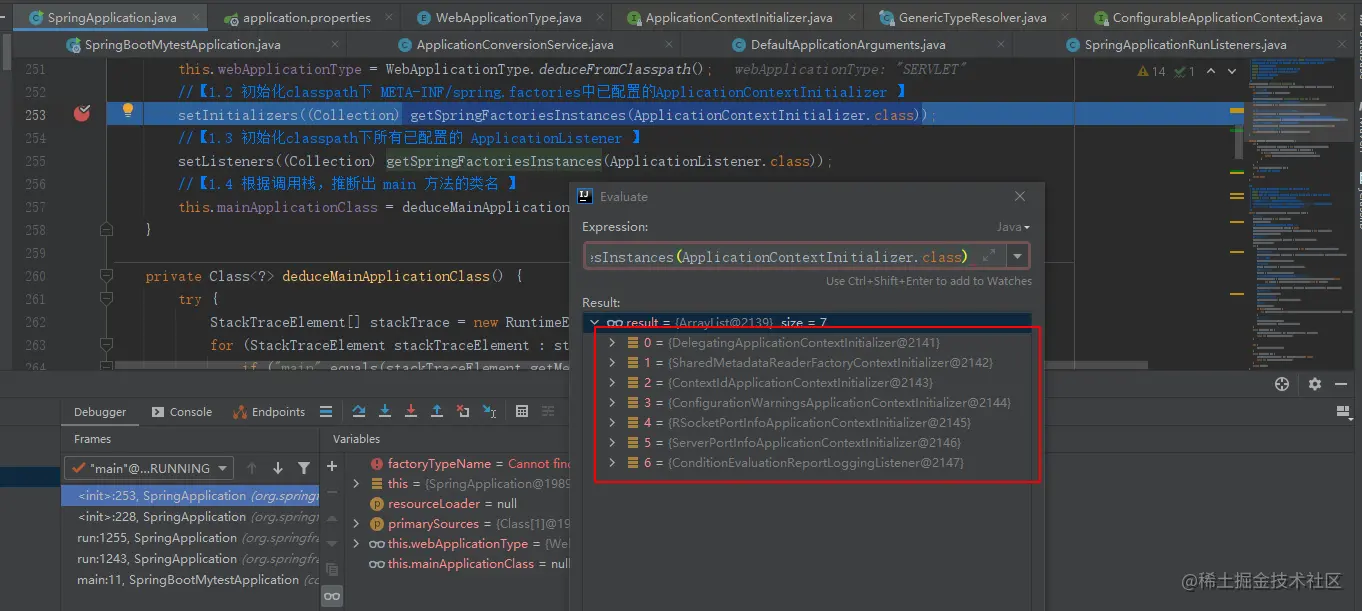Collapse the deduceMainApplicationClass method fold marker
The height and width of the screenshot is (611, 1362).
click(106, 276)
